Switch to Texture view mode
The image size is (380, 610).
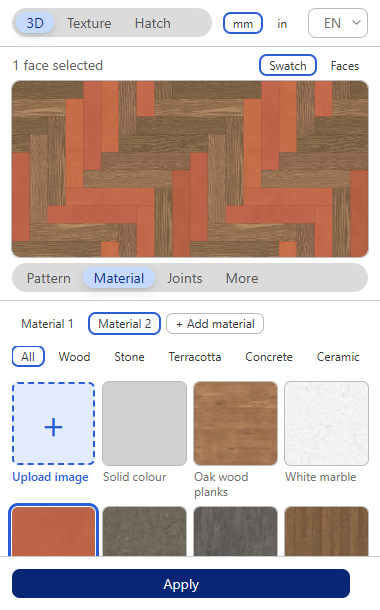(x=89, y=23)
